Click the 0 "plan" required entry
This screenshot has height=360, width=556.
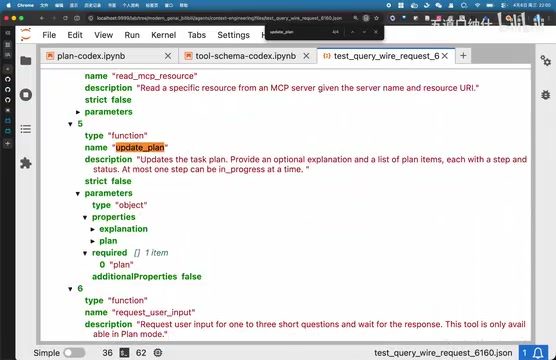tap(116, 265)
